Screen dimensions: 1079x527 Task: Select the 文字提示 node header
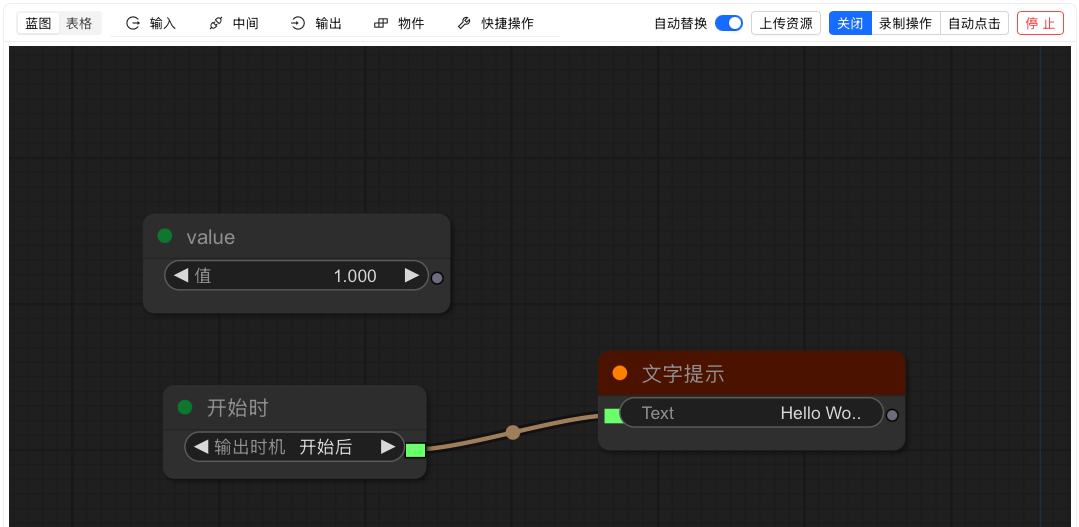click(751, 373)
